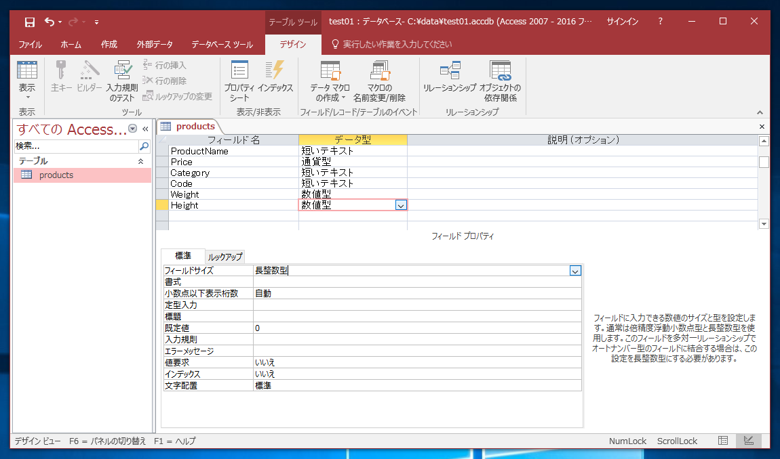This screenshot has width=780, height=459.
Task: Click the 標題 property field
Action: [417, 317]
